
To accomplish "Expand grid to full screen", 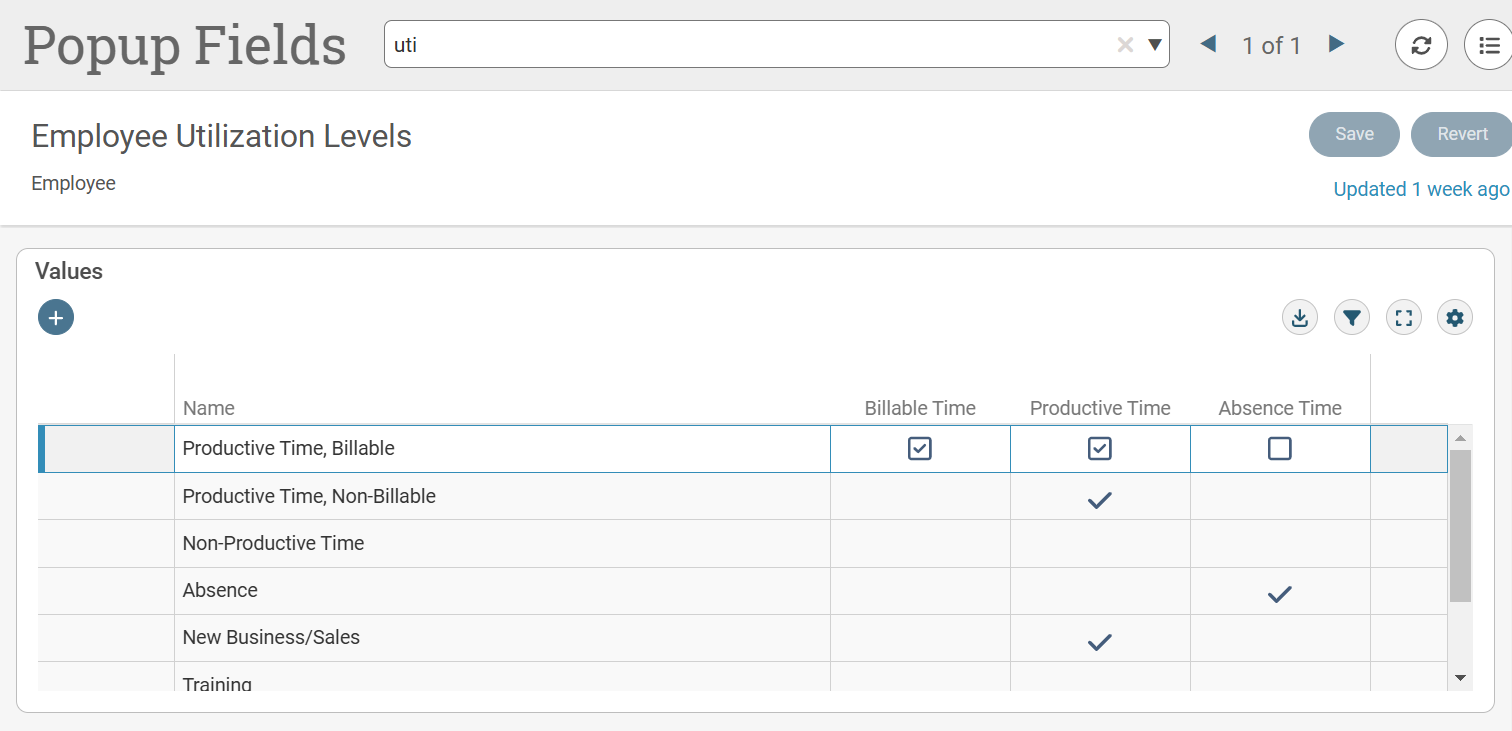I will tap(1403, 318).
